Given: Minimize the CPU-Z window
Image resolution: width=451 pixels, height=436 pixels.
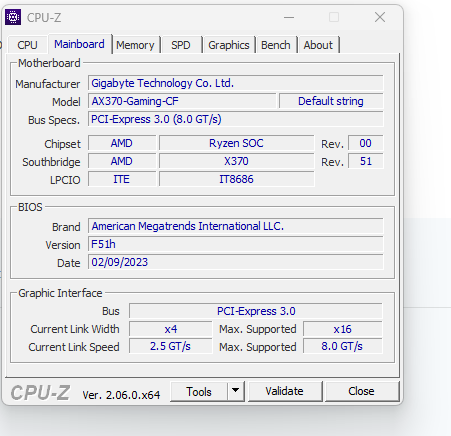Looking at the screenshot, I should [x=289, y=17].
